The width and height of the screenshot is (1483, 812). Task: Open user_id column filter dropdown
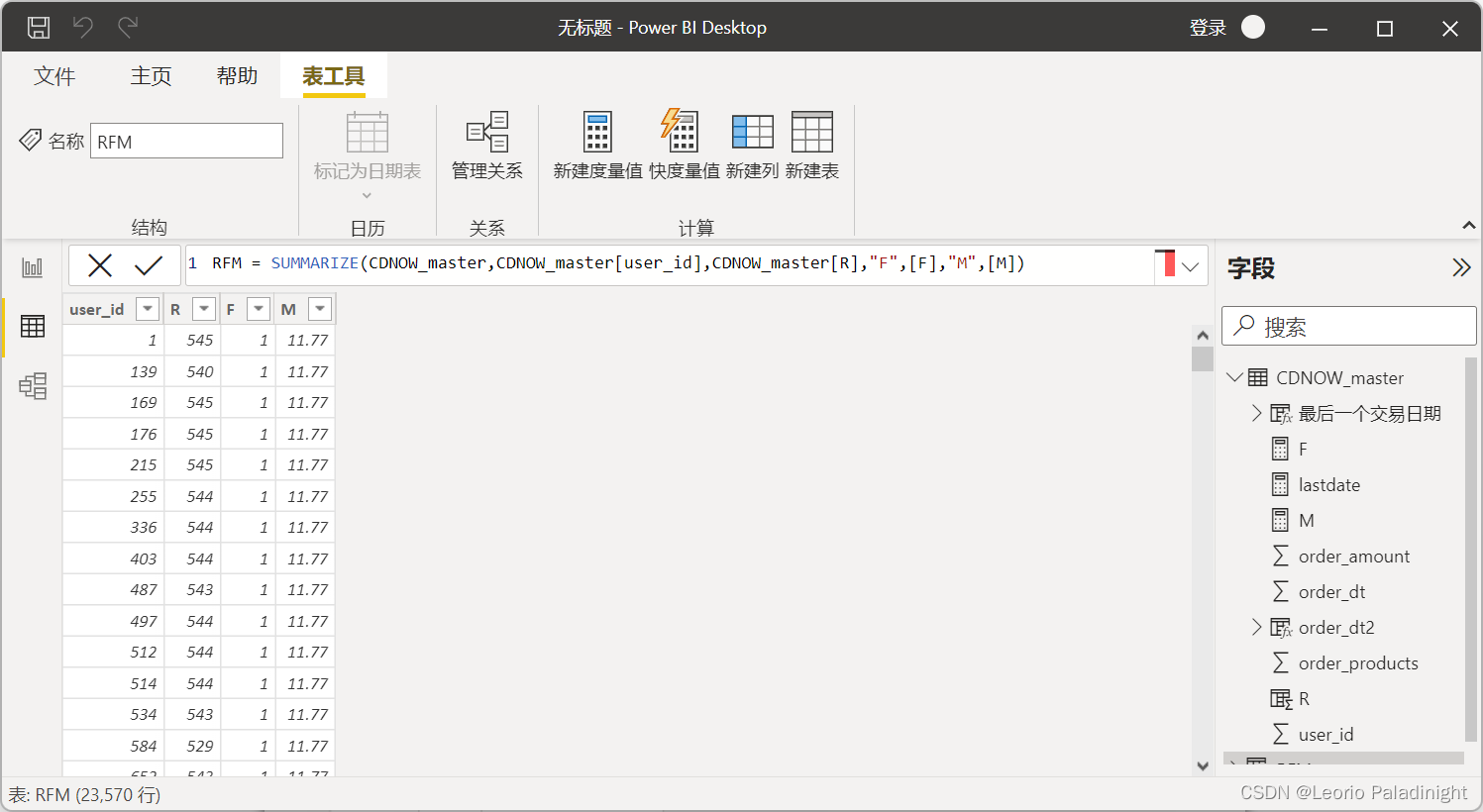148,309
